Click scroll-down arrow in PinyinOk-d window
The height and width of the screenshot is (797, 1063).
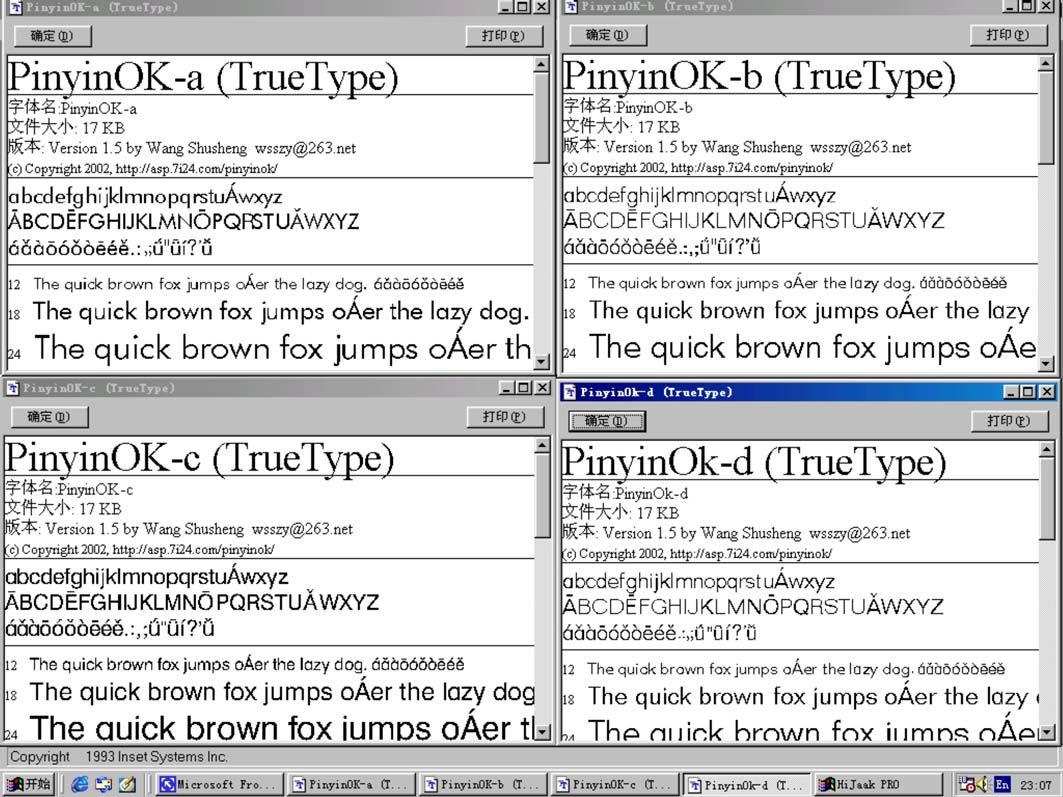tap(1047, 732)
